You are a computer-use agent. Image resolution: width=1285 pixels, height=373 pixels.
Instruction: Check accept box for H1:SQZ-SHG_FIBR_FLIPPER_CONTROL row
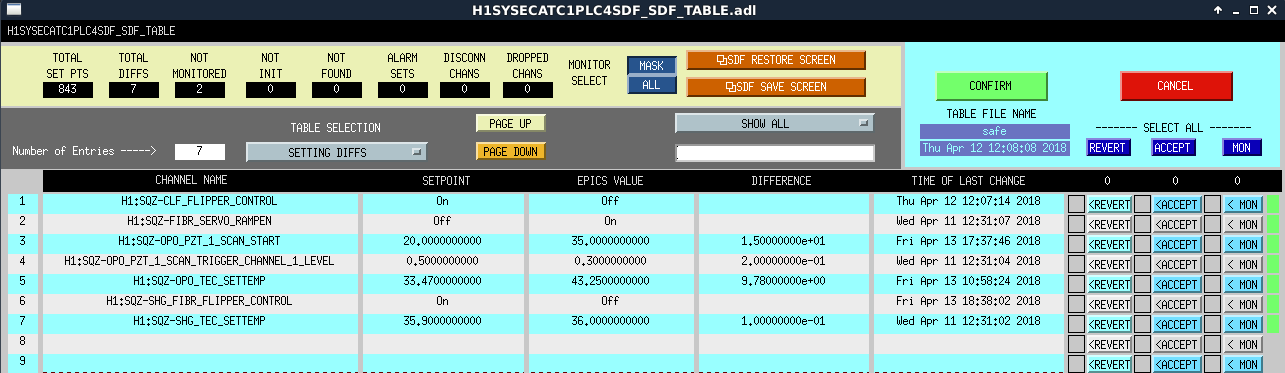(1143, 304)
